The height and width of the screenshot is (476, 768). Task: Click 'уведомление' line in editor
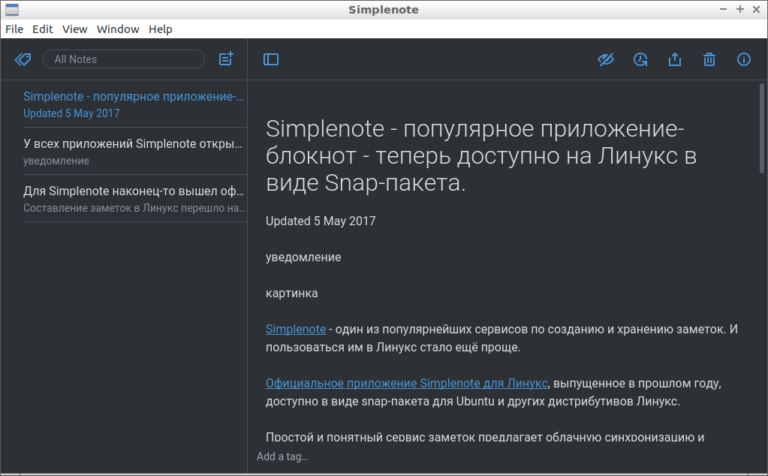pos(303,257)
